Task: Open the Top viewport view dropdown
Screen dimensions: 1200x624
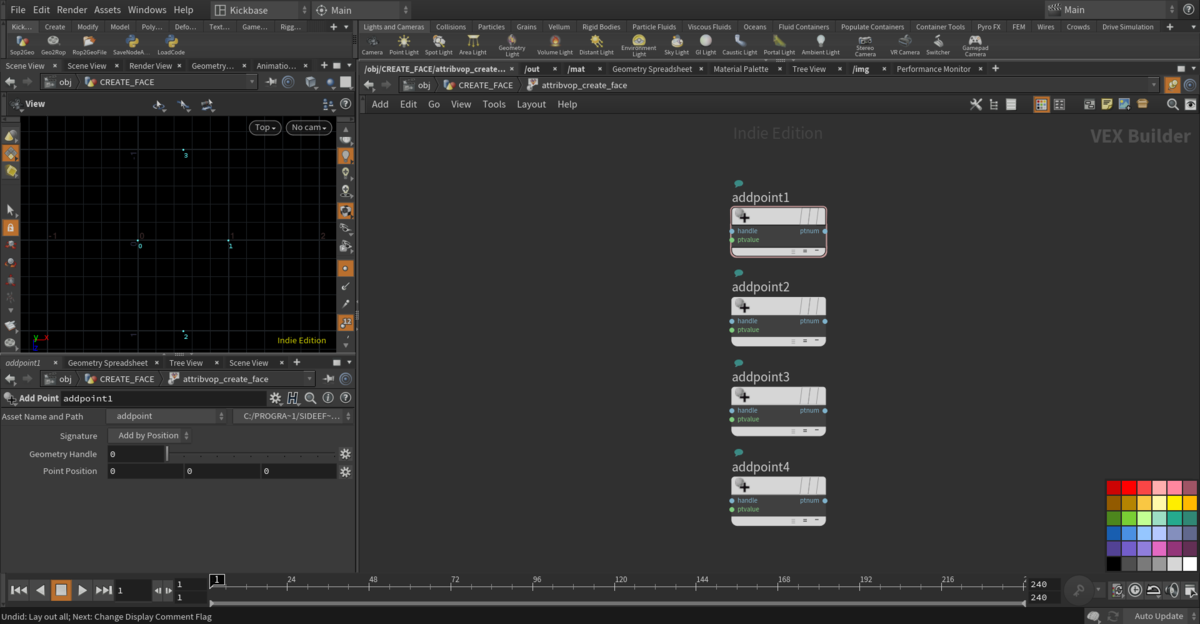Action: coord(265,127)
